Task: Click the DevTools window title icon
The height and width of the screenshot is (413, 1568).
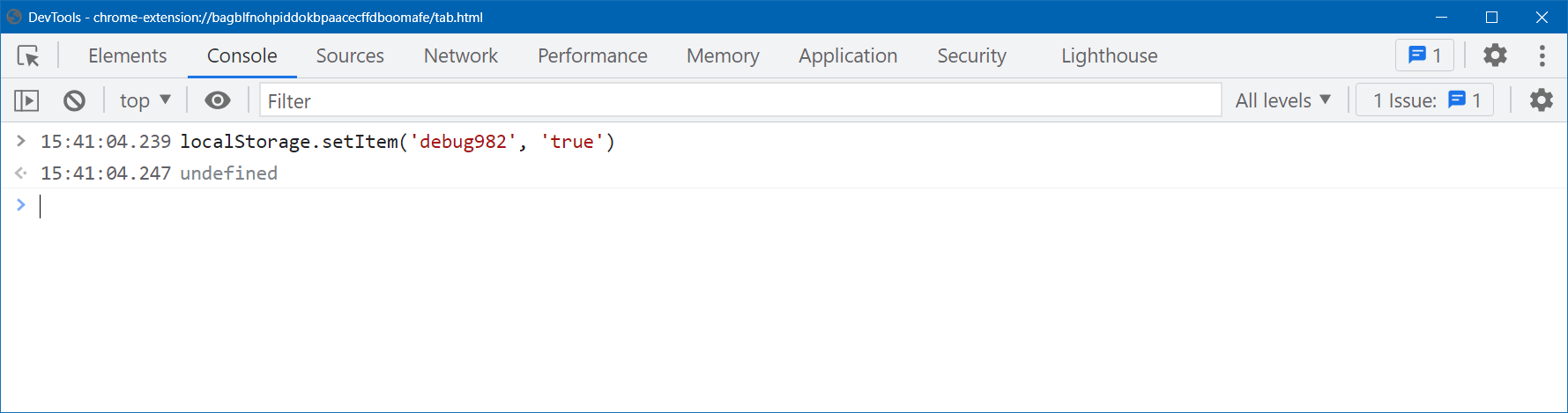Action: tap(14, 17)
